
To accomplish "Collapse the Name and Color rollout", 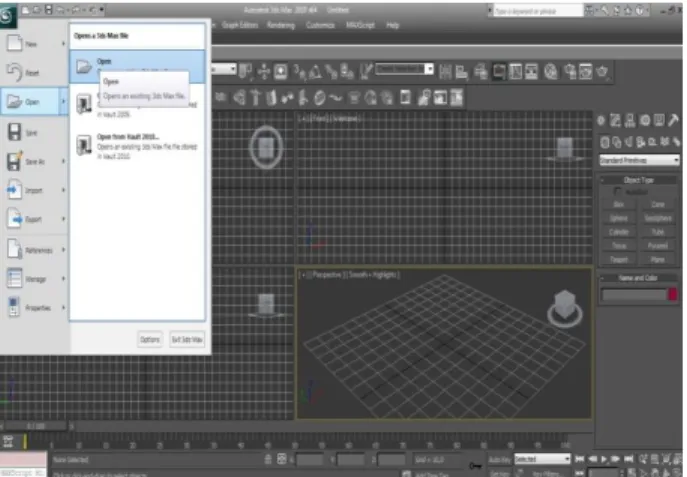I will point(638,278).
